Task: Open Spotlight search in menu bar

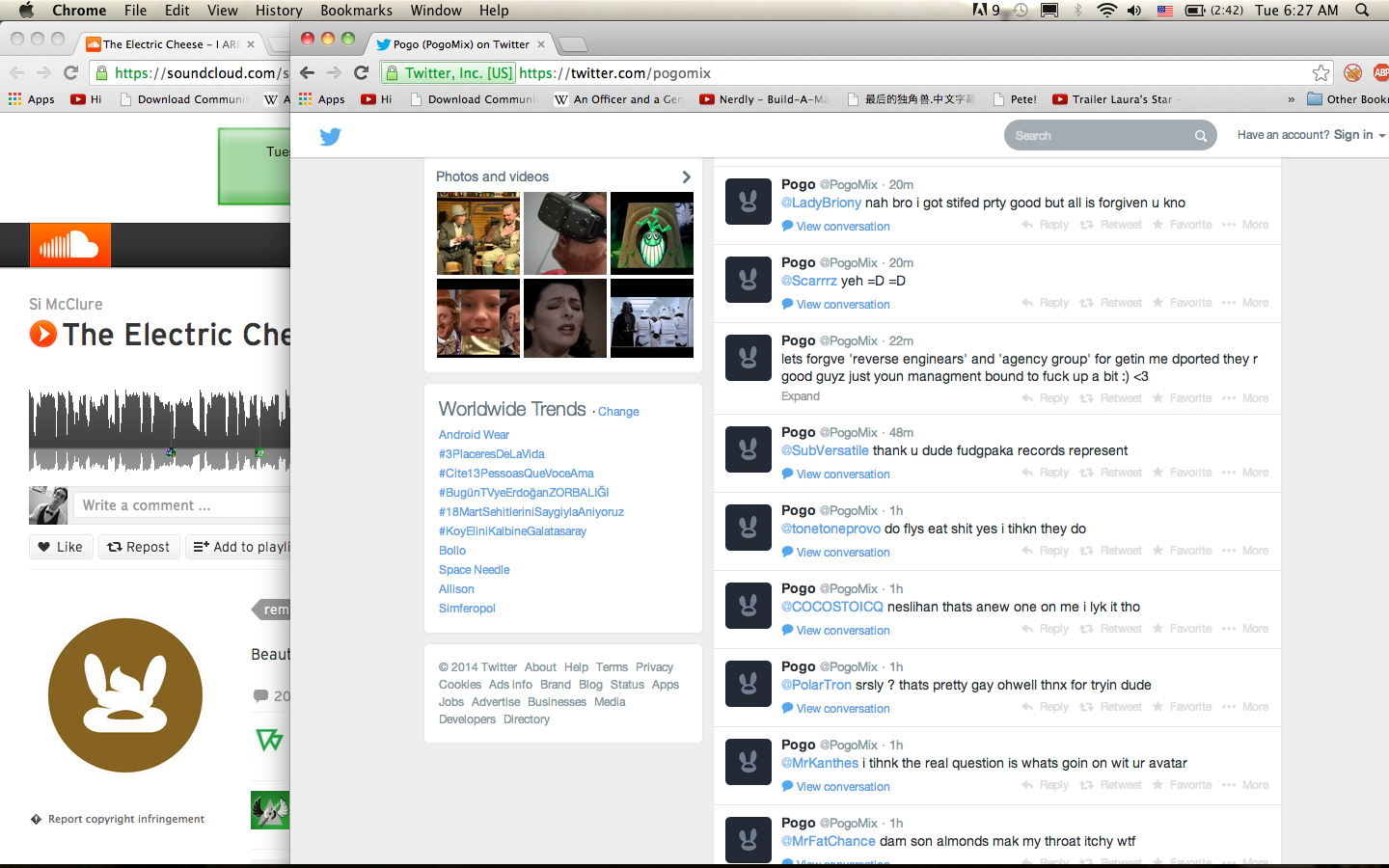Action: click(1362, 11)
